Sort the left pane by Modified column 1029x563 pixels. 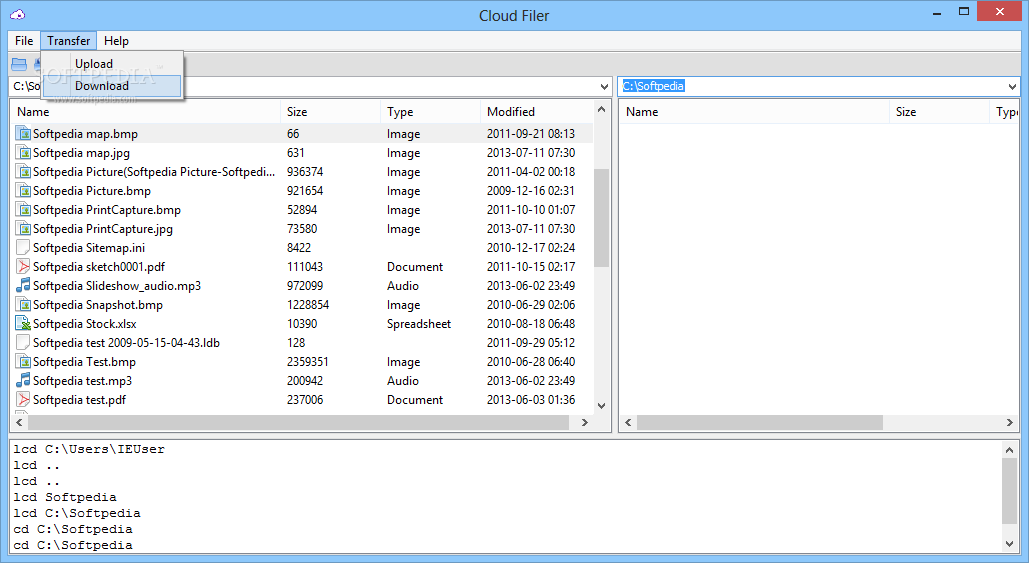537,112
